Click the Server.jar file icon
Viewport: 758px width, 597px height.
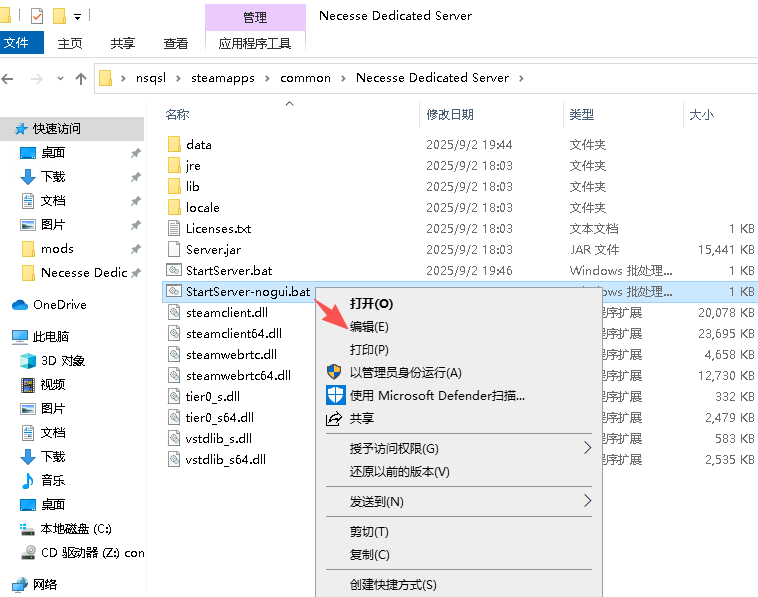pyautogui.click(x=174, y=249)
